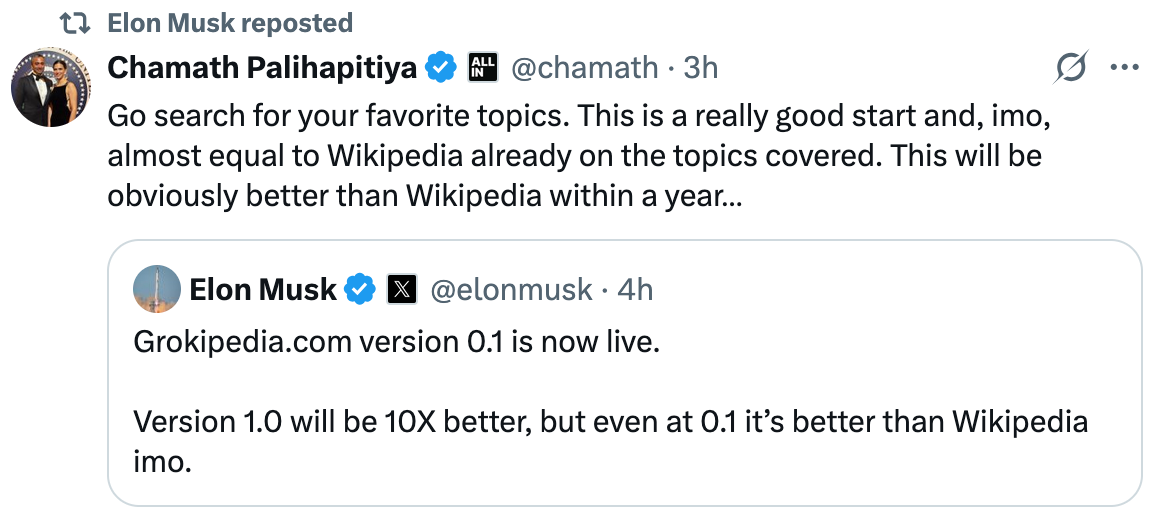Click the X affiliation badge icon
The height and width of the screenshot is (522, 1174).
coord(401,290)
